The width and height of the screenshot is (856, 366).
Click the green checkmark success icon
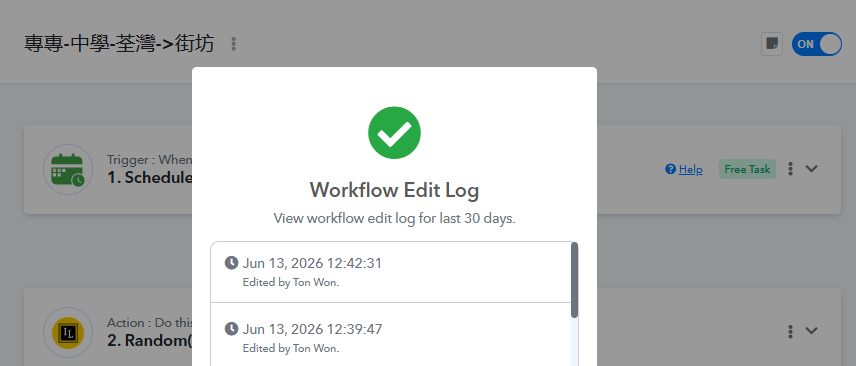click(394, 133)
